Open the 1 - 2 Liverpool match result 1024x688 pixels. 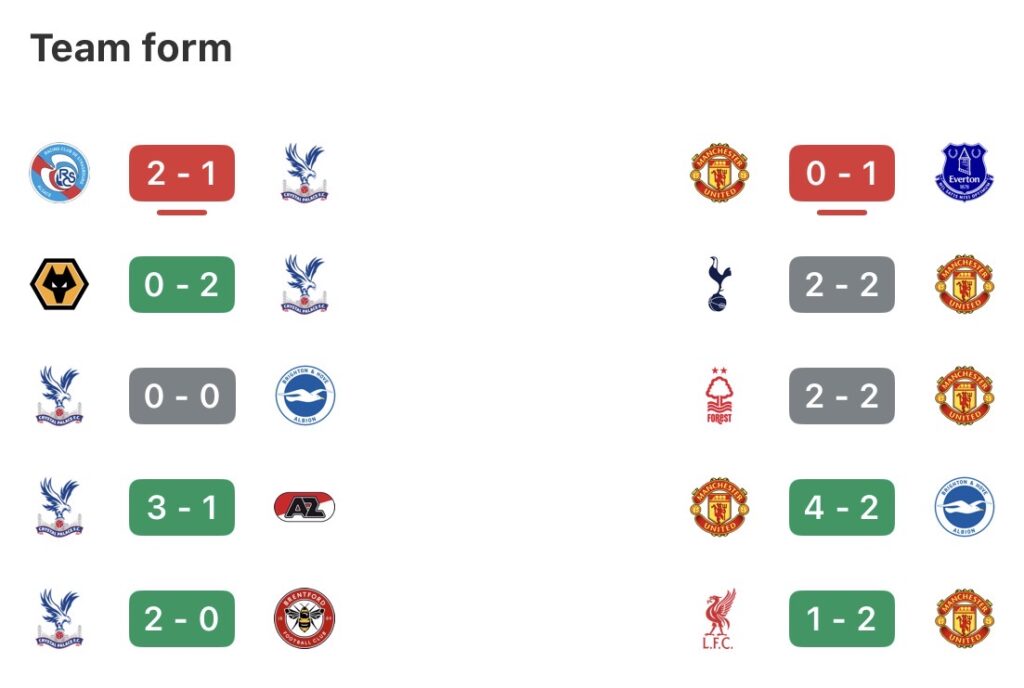pos(842,619)
